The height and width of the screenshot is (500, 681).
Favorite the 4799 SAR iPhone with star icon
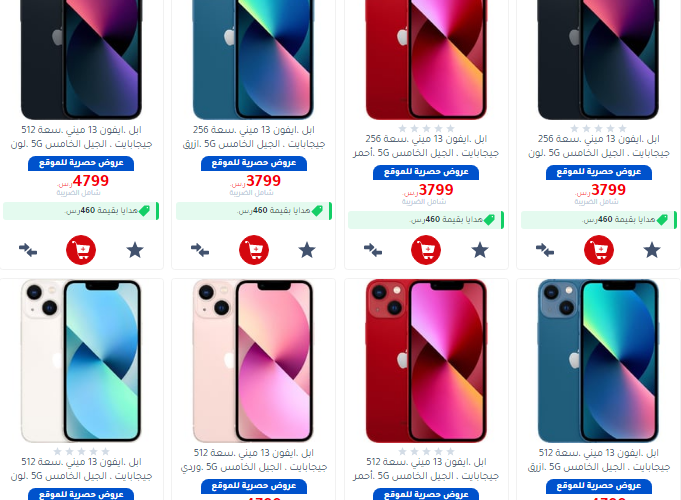[x=135, y=250]
